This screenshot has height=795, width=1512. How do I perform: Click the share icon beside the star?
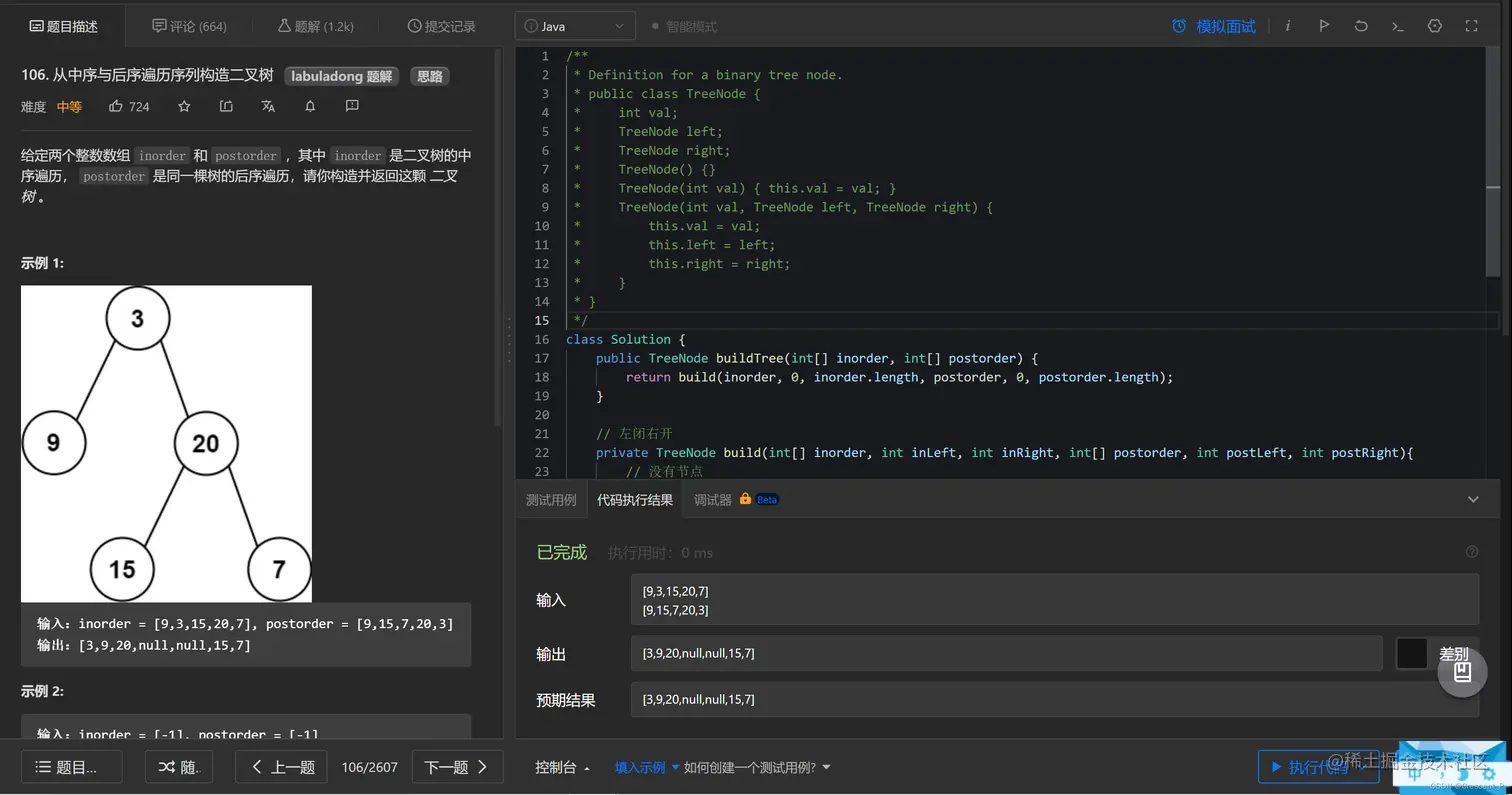[226, 106]
